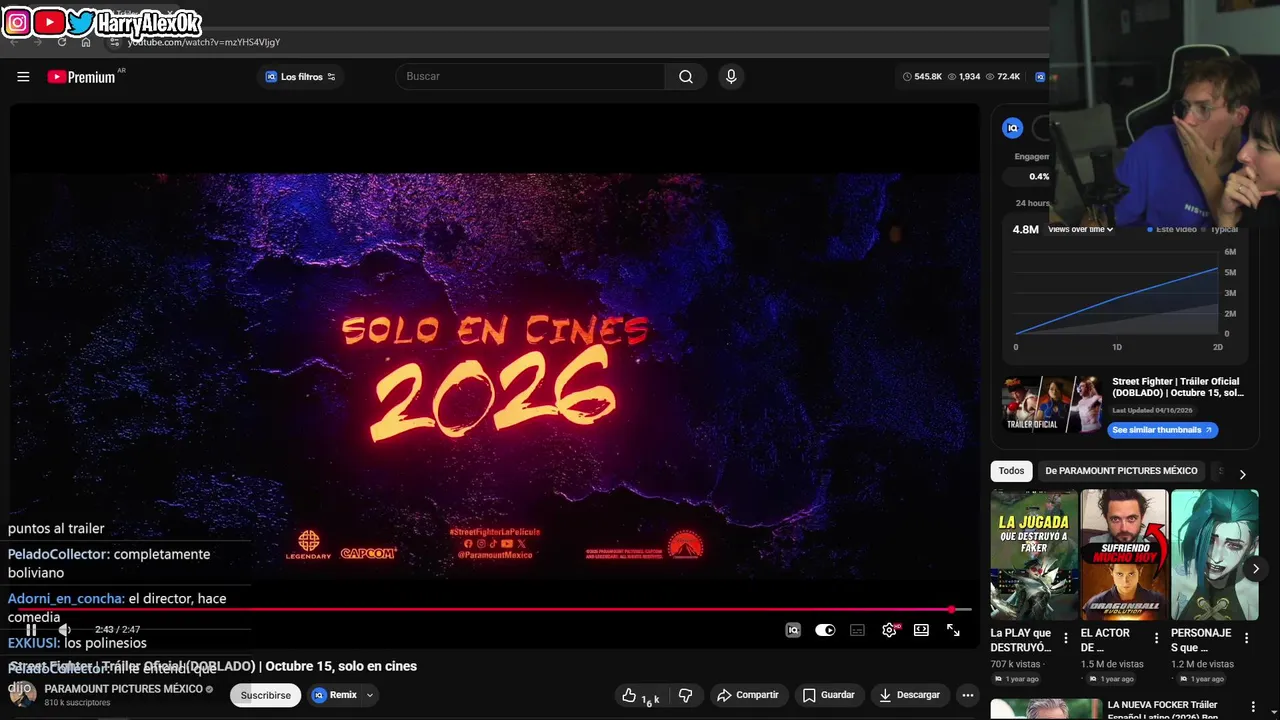Click La PLAY que DESTRUYÓ title
Viewport: 1280px width, 720px height.
(1021, 640)
